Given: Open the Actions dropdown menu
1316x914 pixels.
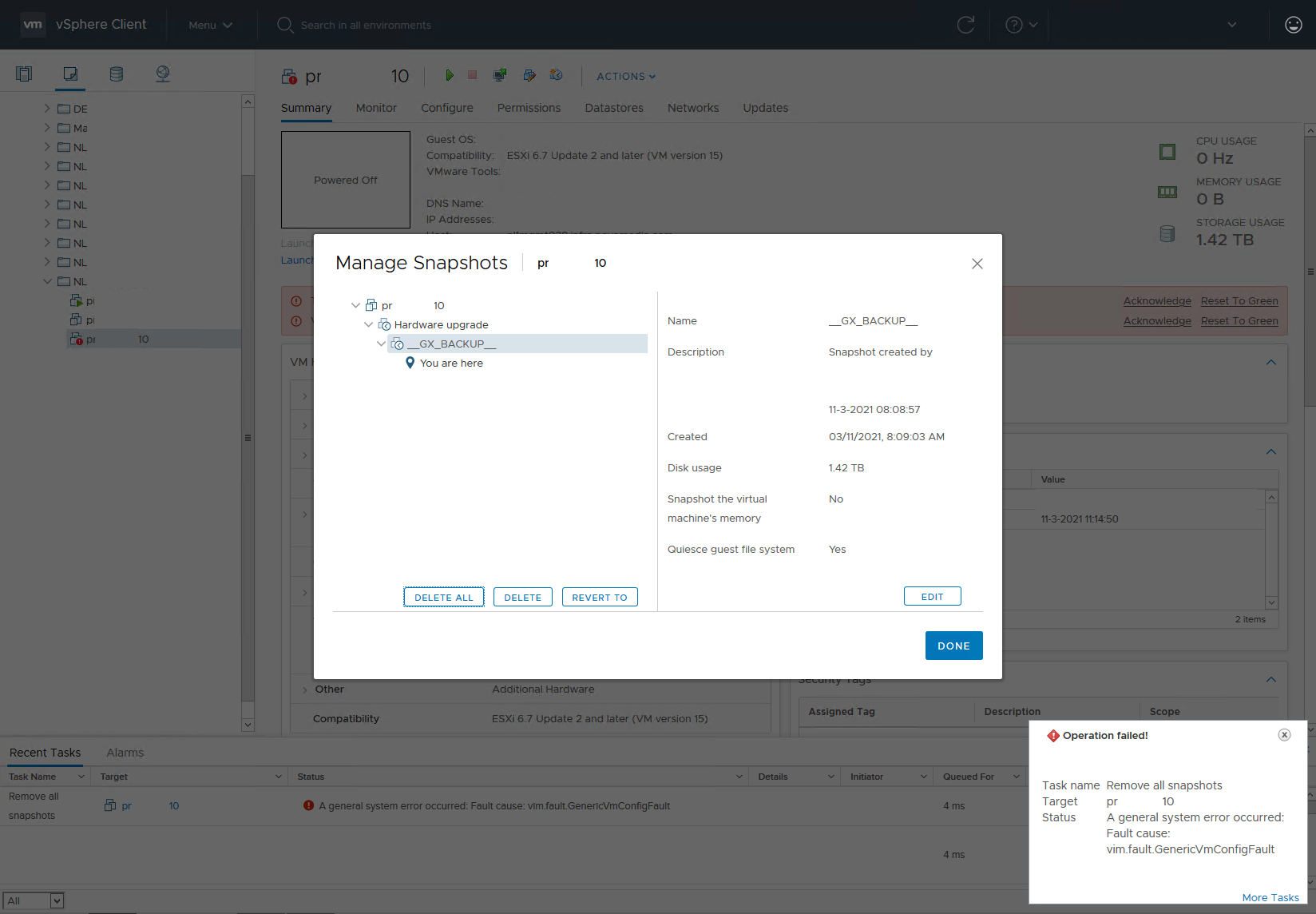Looking at the screenshot, I should click(x=624, y=76).
